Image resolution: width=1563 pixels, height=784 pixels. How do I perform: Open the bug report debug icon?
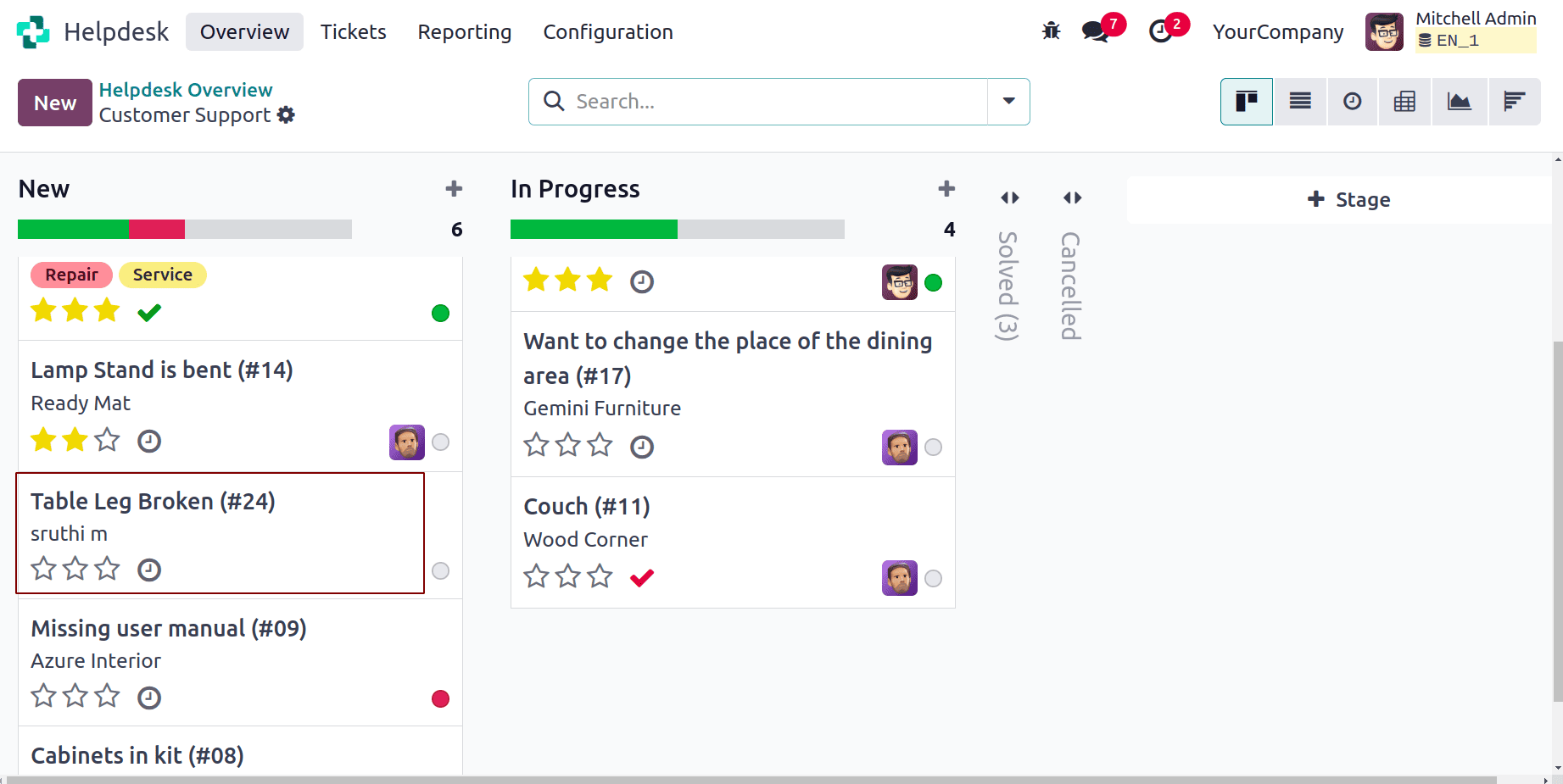1051,31
